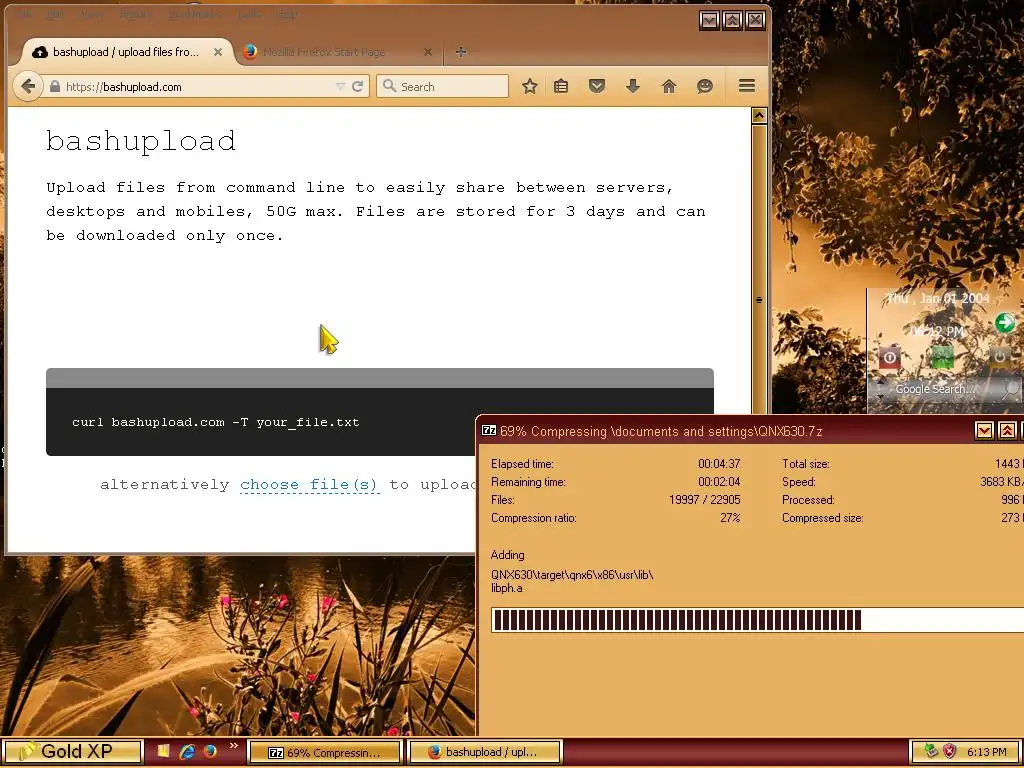
Task: Maximize the Firefox window
Action: tap(733, 20)
